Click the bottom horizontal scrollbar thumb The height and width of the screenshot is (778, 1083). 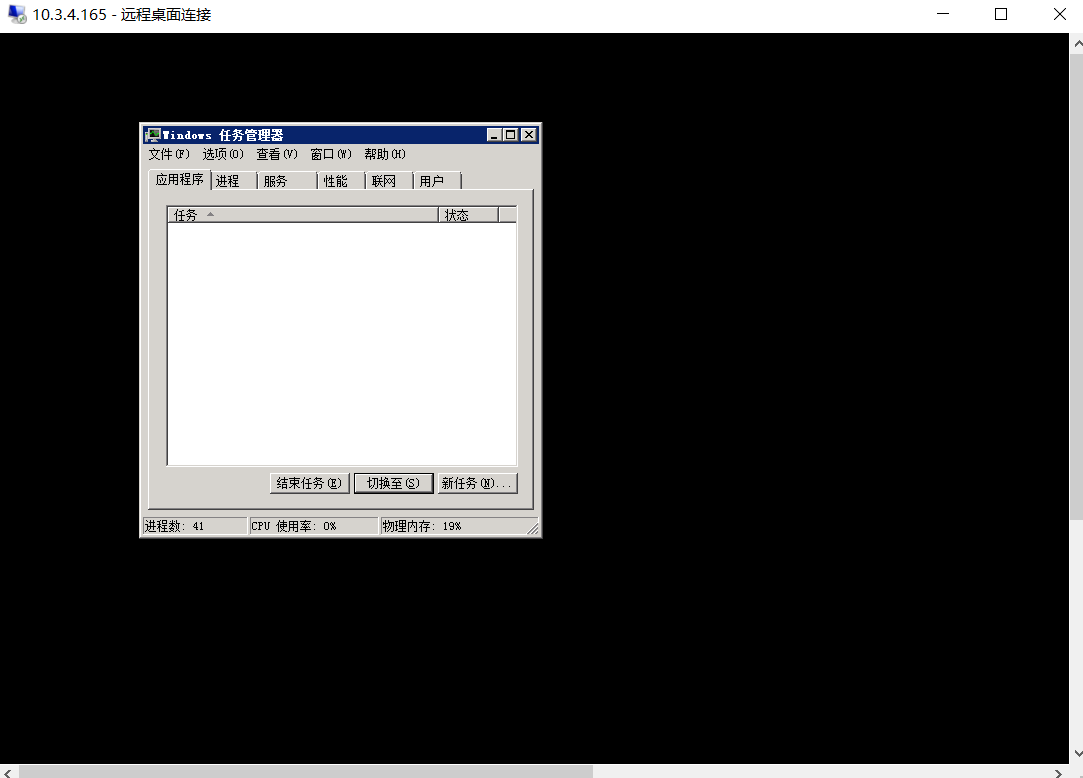[x=305, y=771]
